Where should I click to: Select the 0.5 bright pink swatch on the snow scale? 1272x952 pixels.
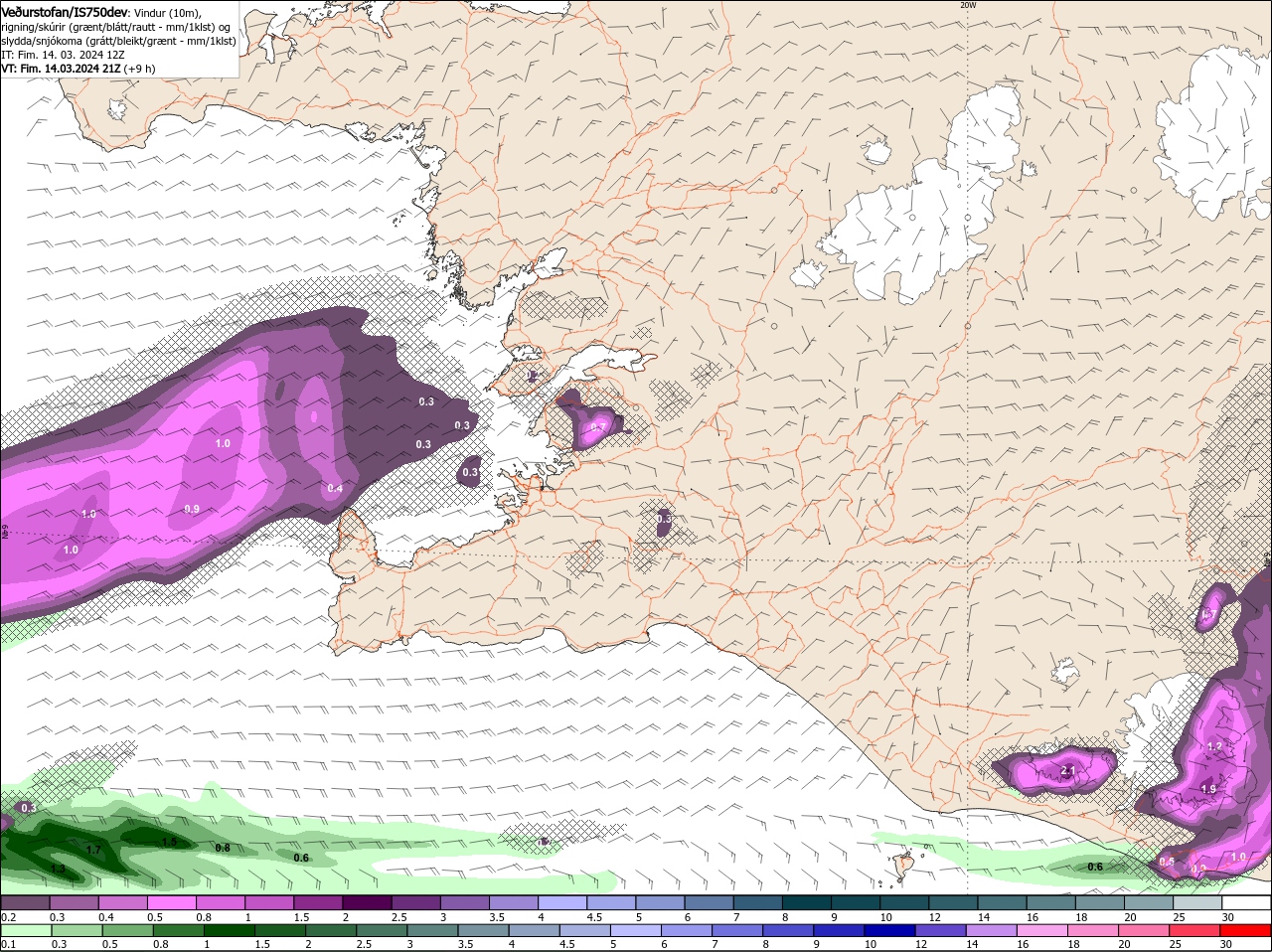171,902
